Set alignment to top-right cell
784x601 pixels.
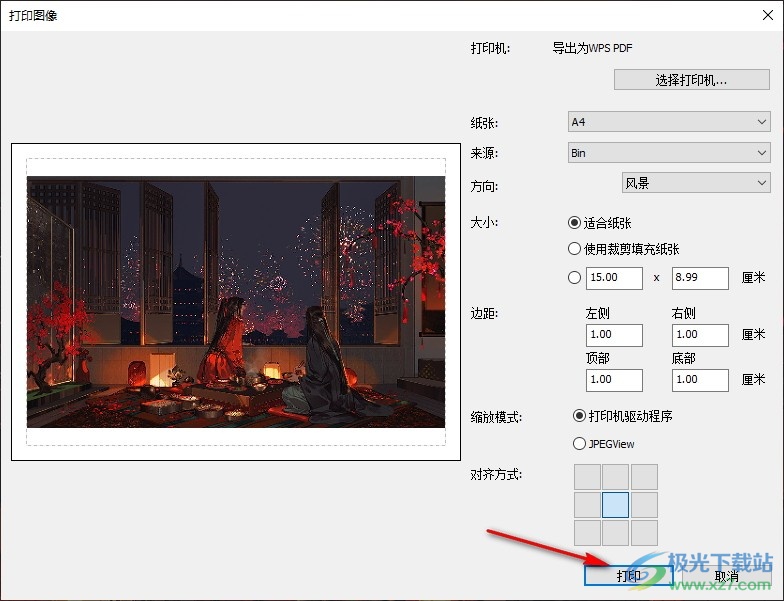click(x=644, y=476)
